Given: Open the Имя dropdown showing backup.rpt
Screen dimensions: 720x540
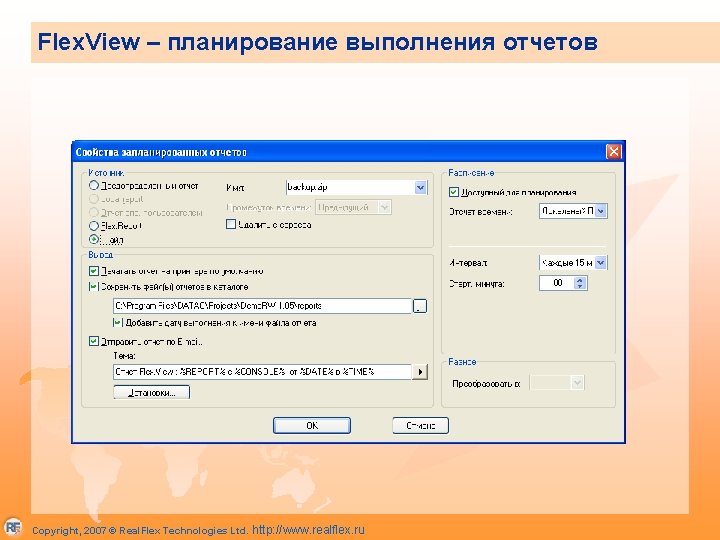Looking at the screenshot, I should 420,187.
